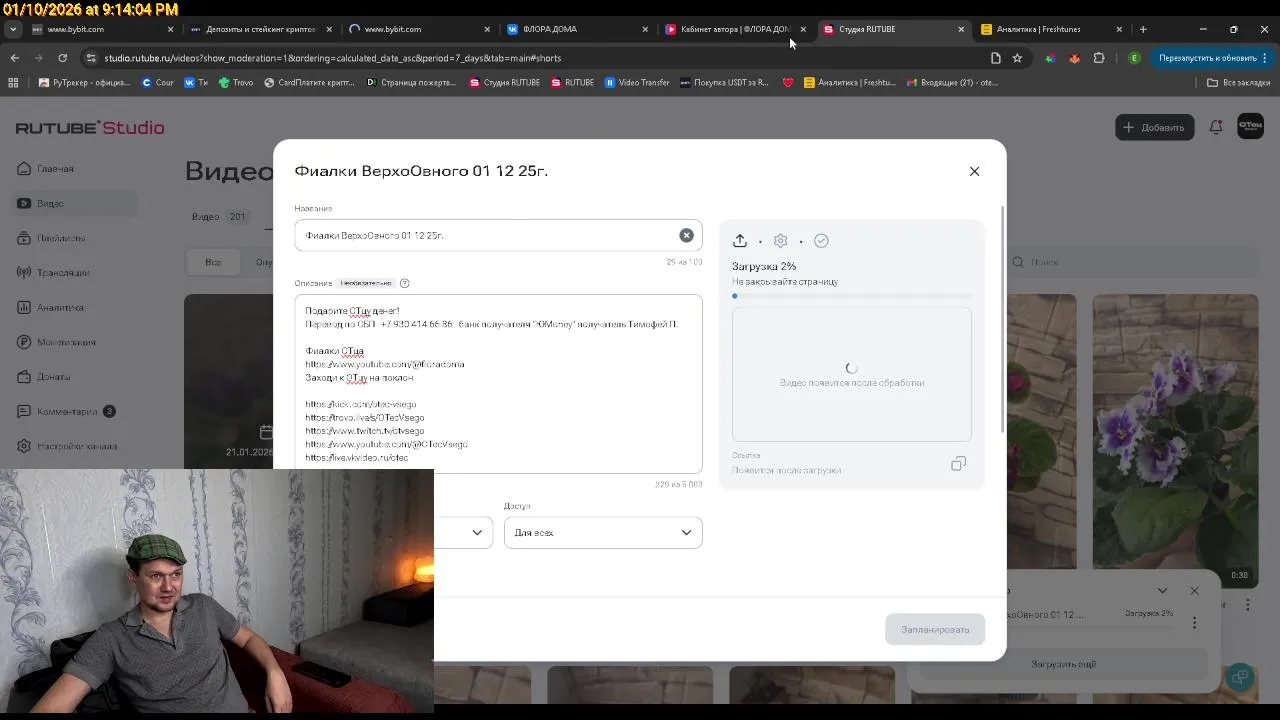Close the upload status panel
1280x720 pixels.
coord(1194,591)
